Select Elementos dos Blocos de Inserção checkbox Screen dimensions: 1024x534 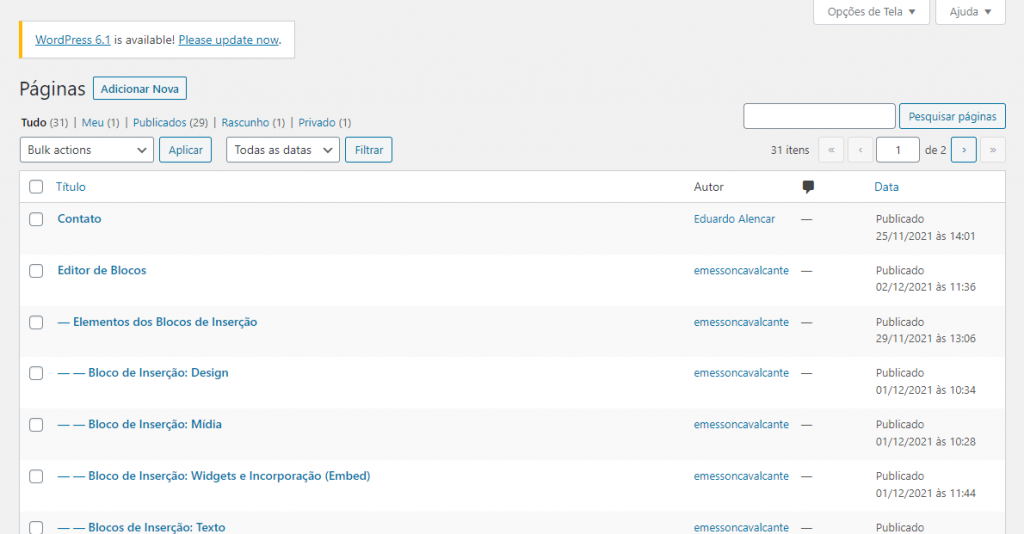coord(36,322)
